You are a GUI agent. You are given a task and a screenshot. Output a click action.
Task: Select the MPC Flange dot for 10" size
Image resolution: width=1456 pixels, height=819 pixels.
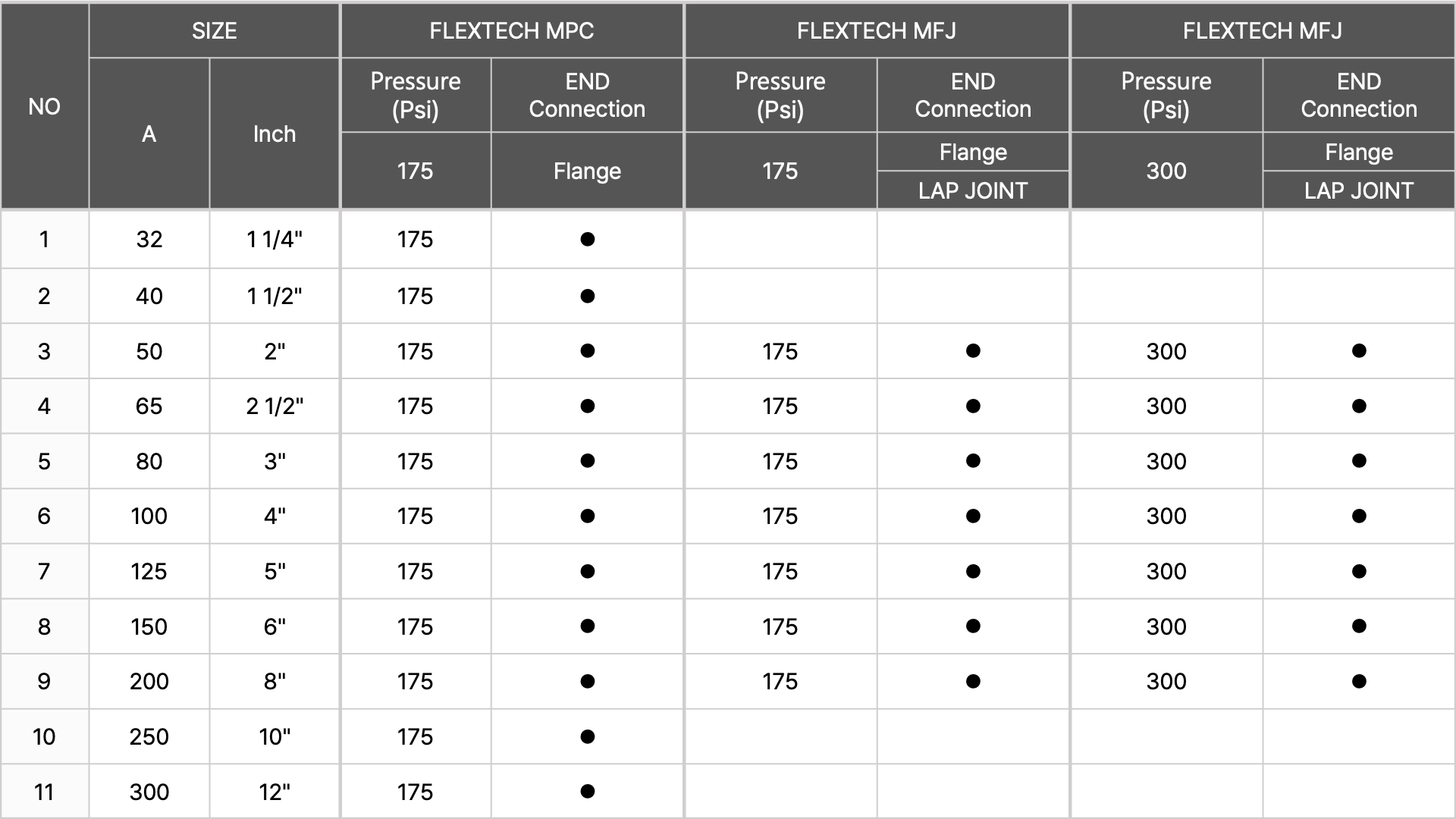point(587,736)
